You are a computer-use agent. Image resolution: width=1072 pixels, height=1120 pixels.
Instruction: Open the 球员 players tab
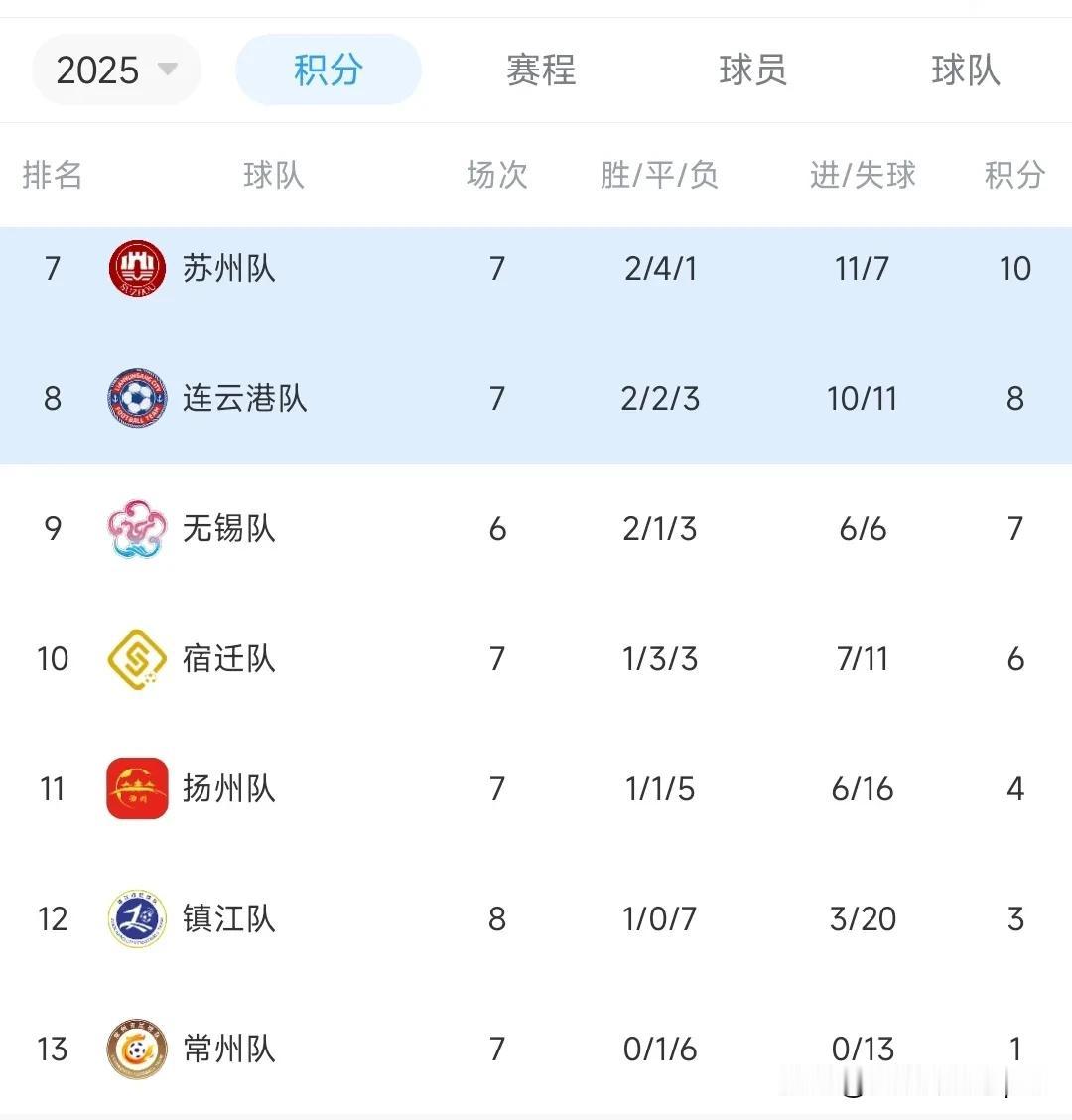point(752,70)
